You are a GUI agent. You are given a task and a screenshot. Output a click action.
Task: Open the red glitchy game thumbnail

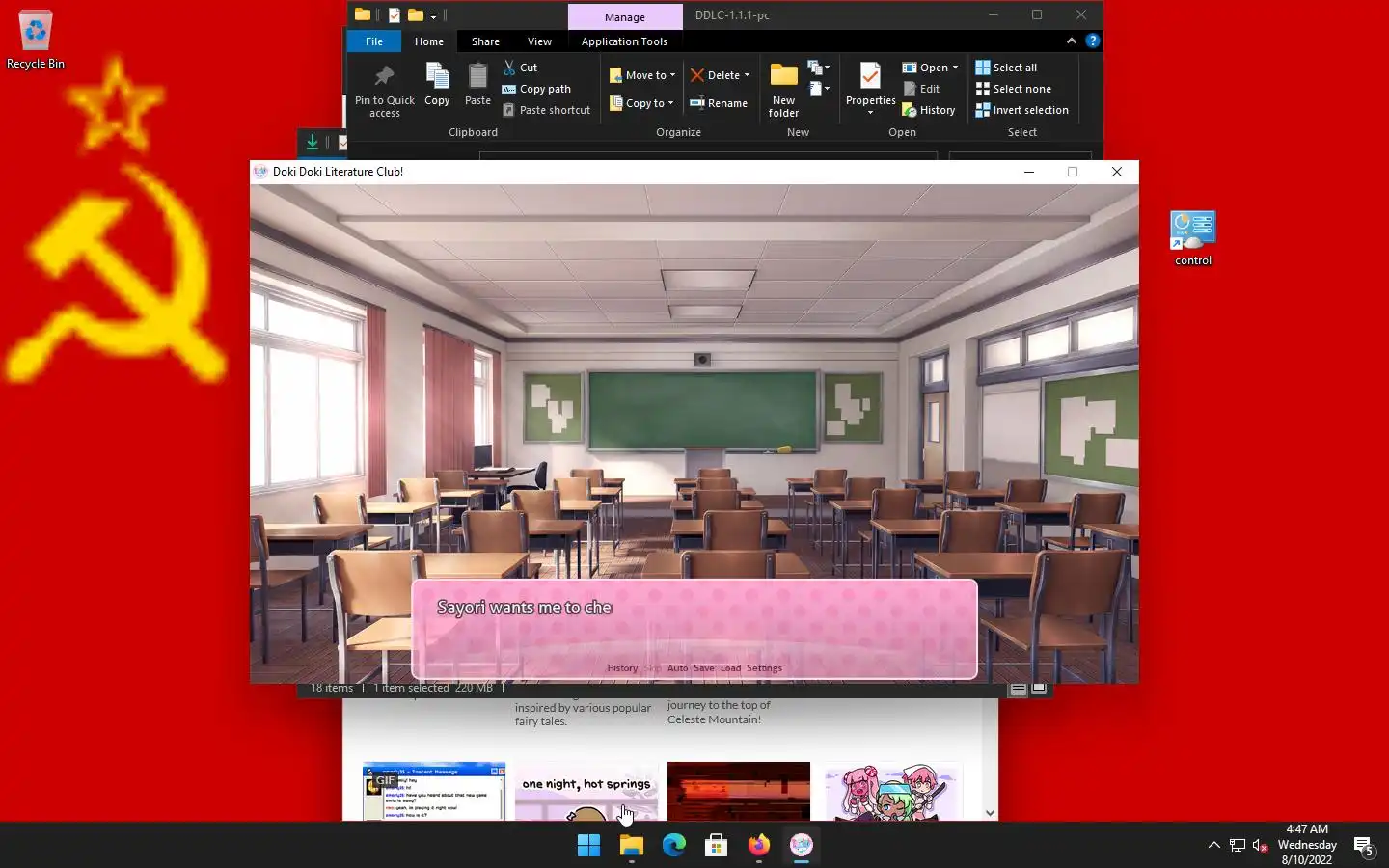[x=739, y=792]
